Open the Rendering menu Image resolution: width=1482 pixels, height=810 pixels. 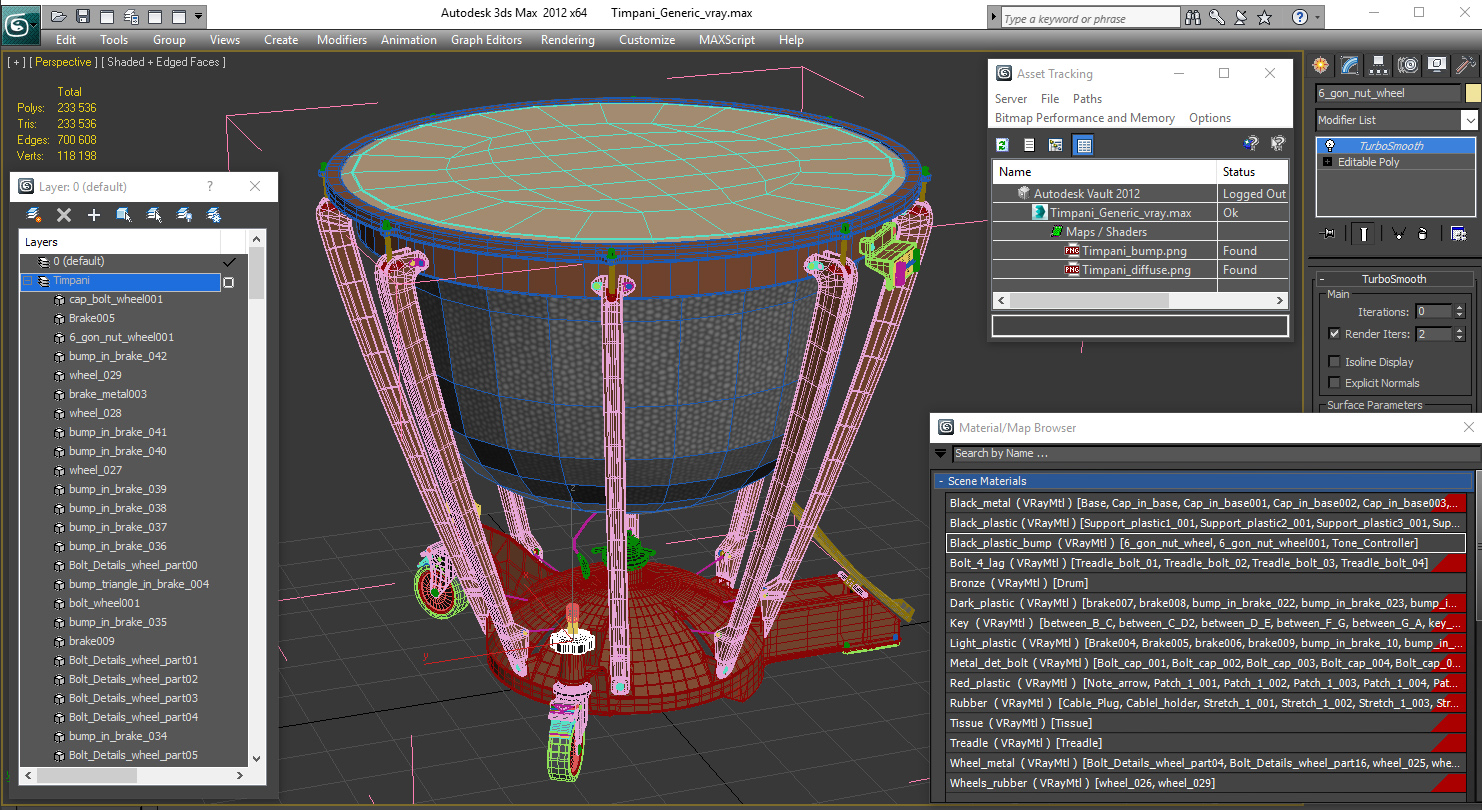(x=567, y=40)
